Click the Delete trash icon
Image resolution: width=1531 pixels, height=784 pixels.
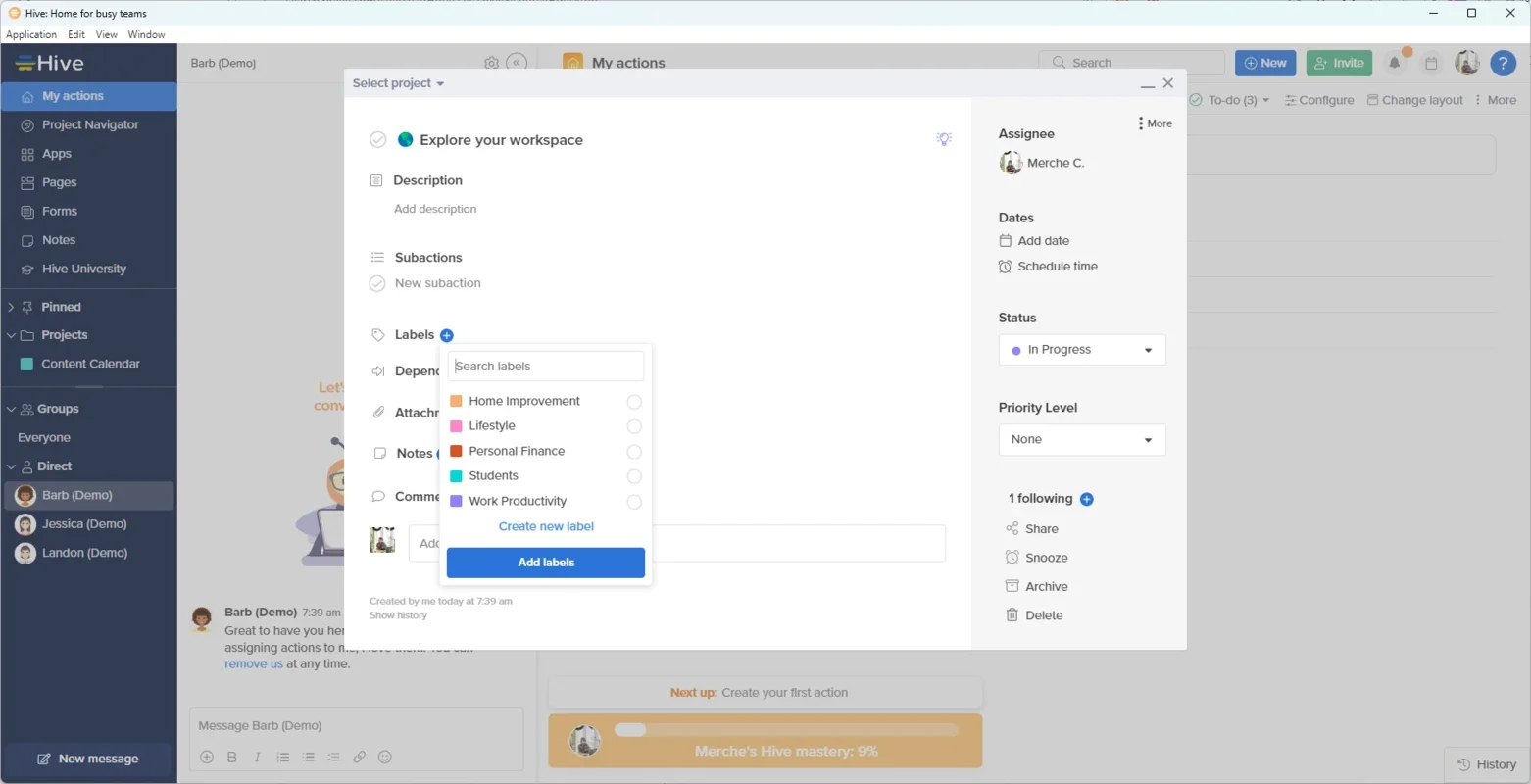[1012, 614]
